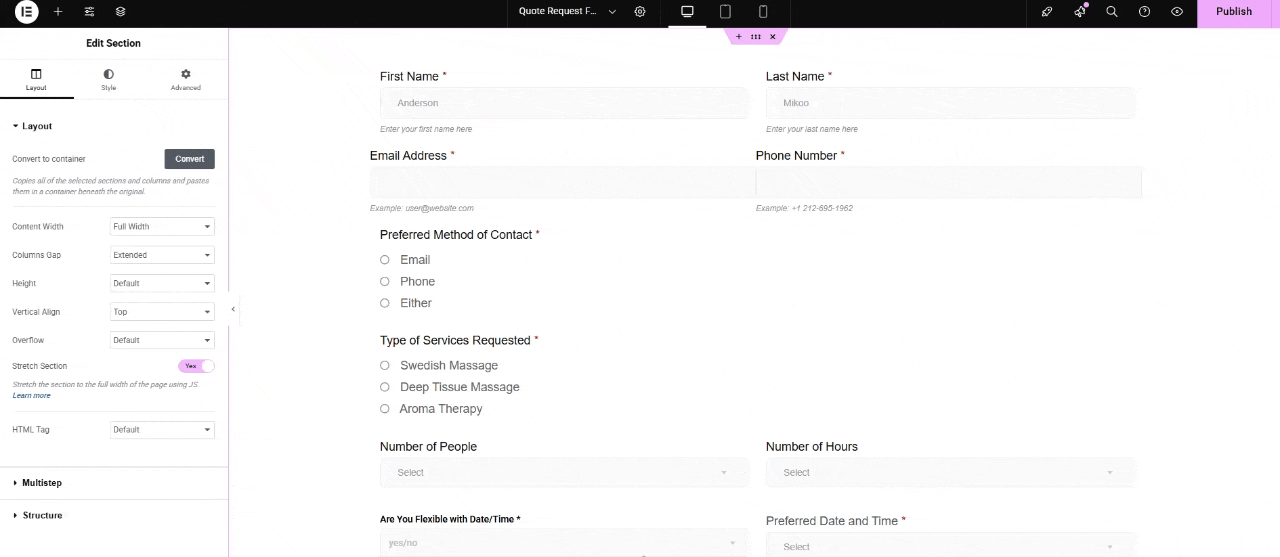This screenshot has width=1280, height=557.
Task: Open the Columns Gap dropdown
Action: pyautogui.click(x=162, y=255)
